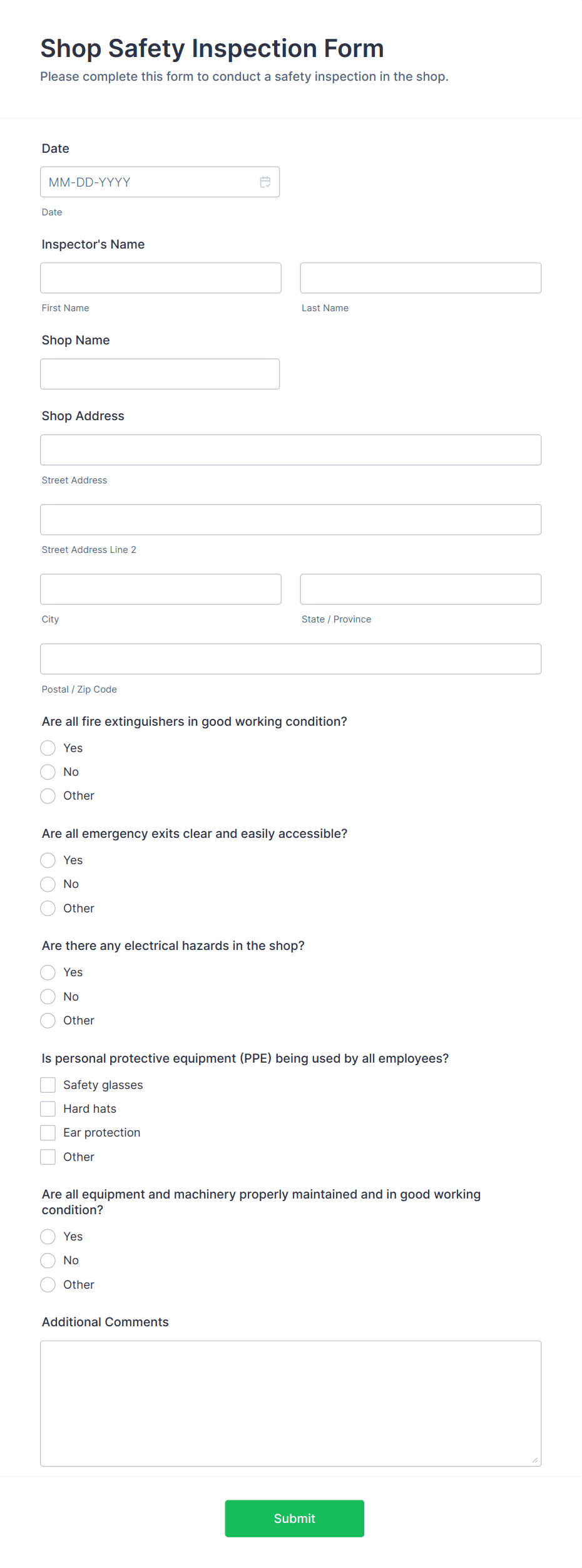Enable the Hard hats option
The height and width of the screenshot is (1568, 582).
(48, 1108)
